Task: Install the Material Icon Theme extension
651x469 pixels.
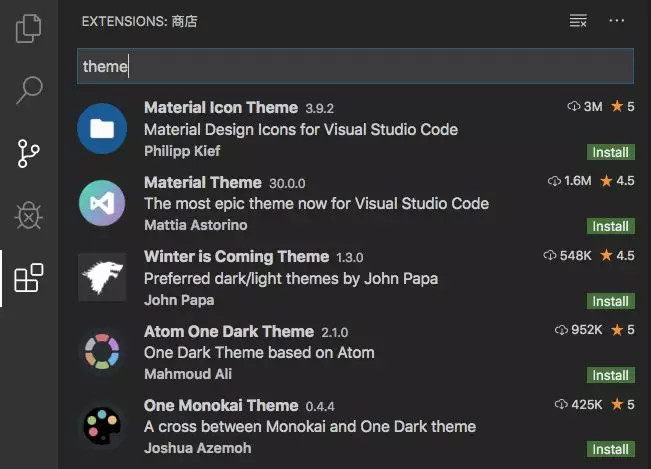Action: coord(610,152)
